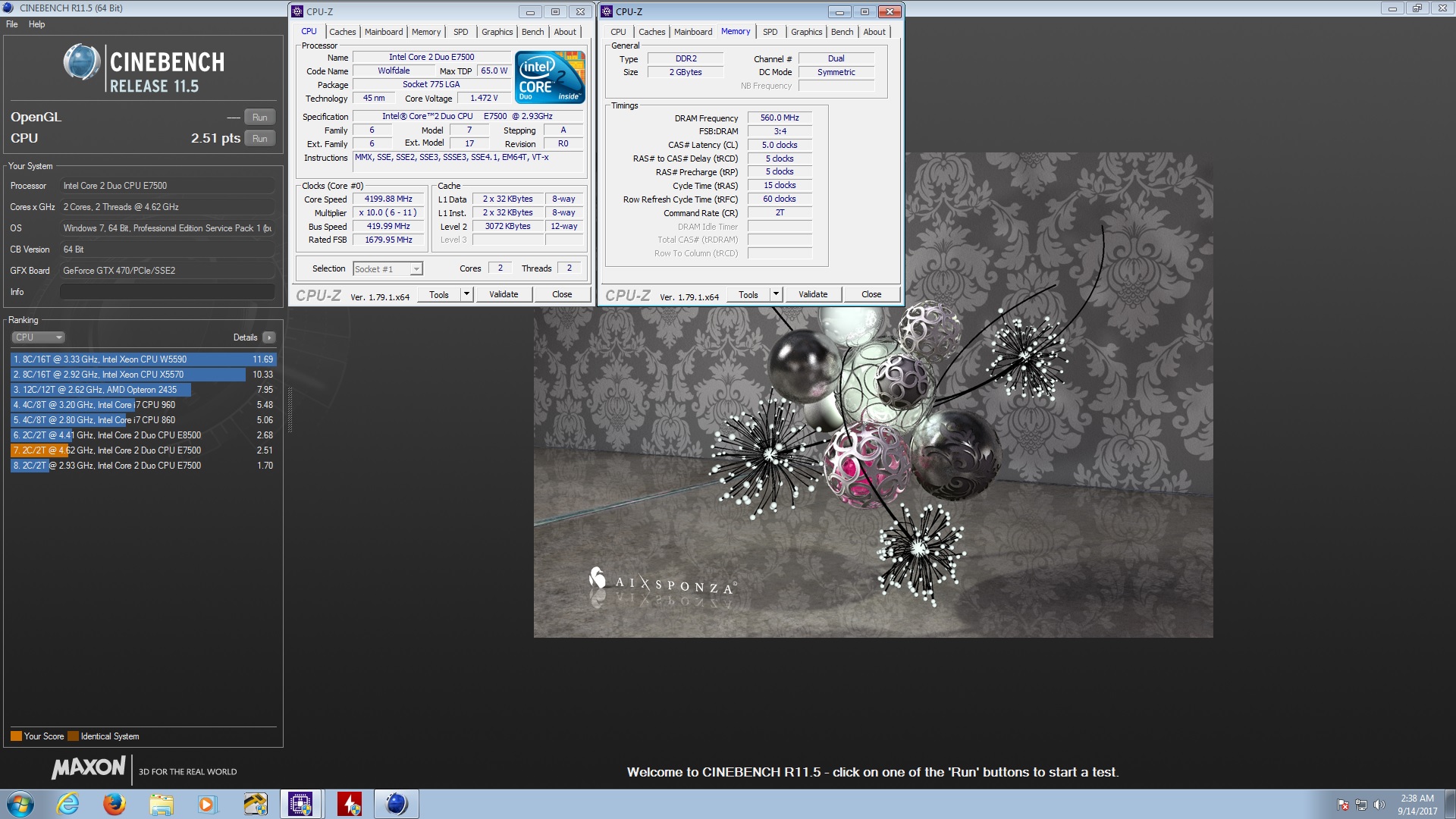This screenshot has width=1456, height=819.
Task: Open Action Center flag icon in system tray
Action: tap(1343, 805)
